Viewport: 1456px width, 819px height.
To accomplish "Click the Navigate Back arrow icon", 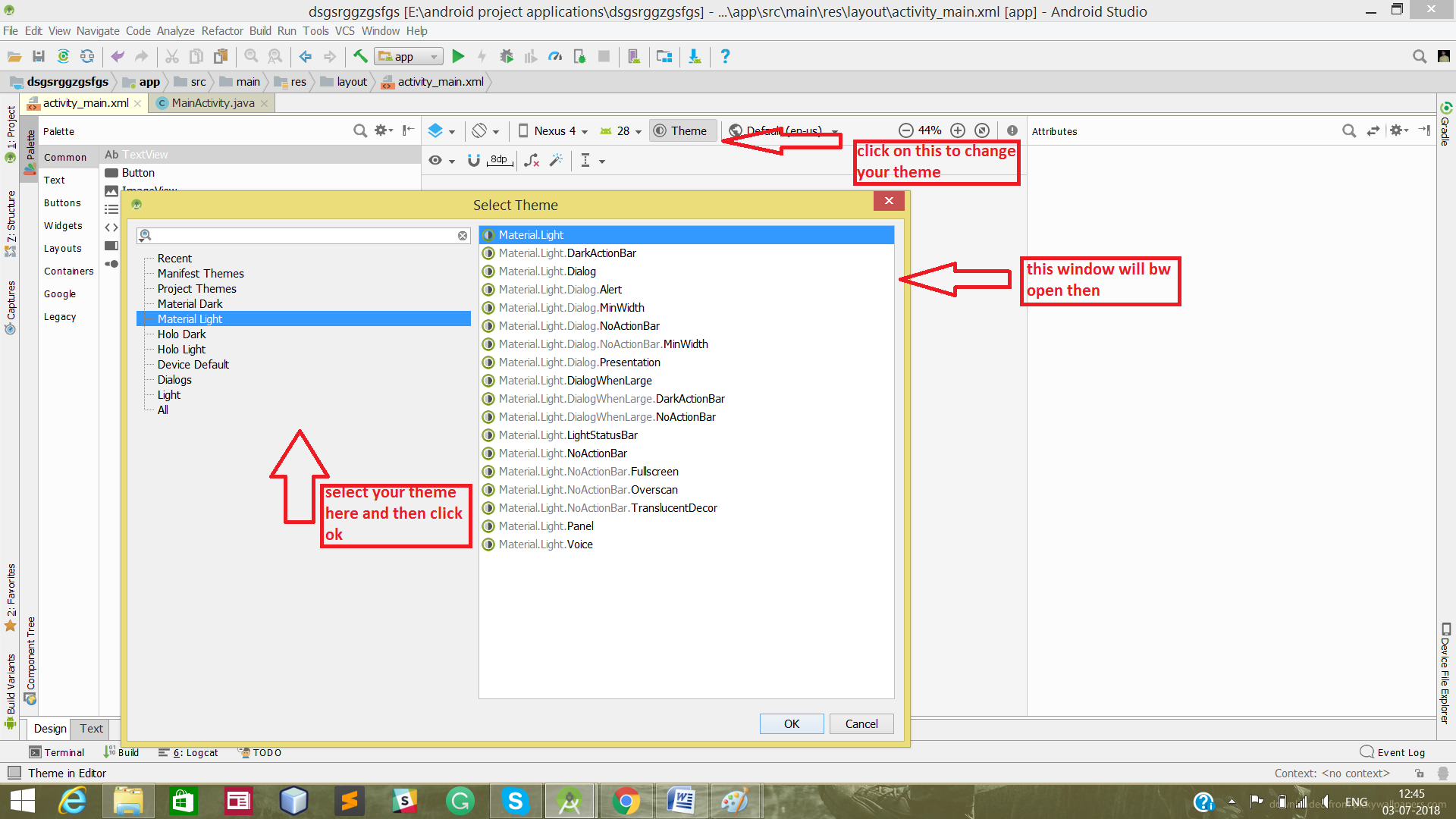I will click(x=306, y=56).
